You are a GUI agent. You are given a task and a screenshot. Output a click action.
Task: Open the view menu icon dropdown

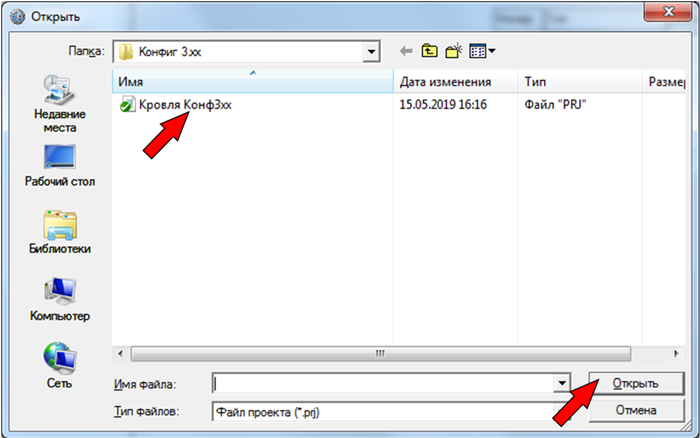point(482,51)
